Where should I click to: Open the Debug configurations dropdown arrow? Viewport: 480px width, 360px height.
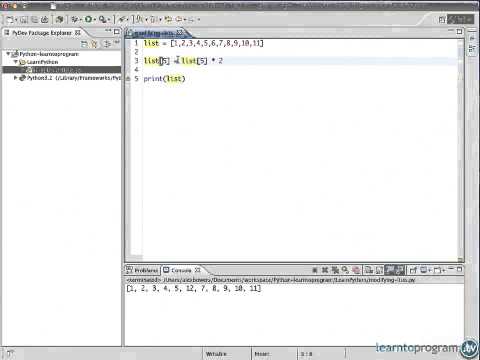click(81, 20)
